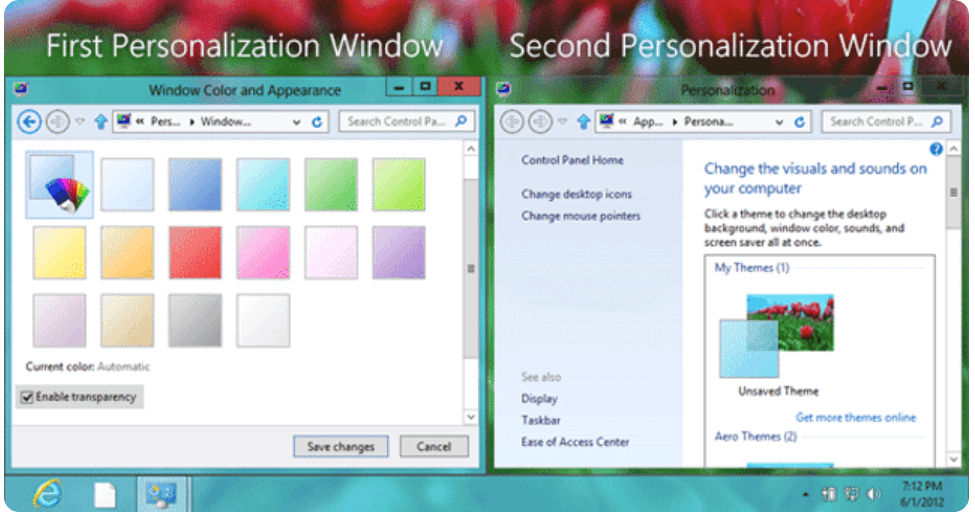
Task: Open Change desktop icons link
Action: pos(576,194)
